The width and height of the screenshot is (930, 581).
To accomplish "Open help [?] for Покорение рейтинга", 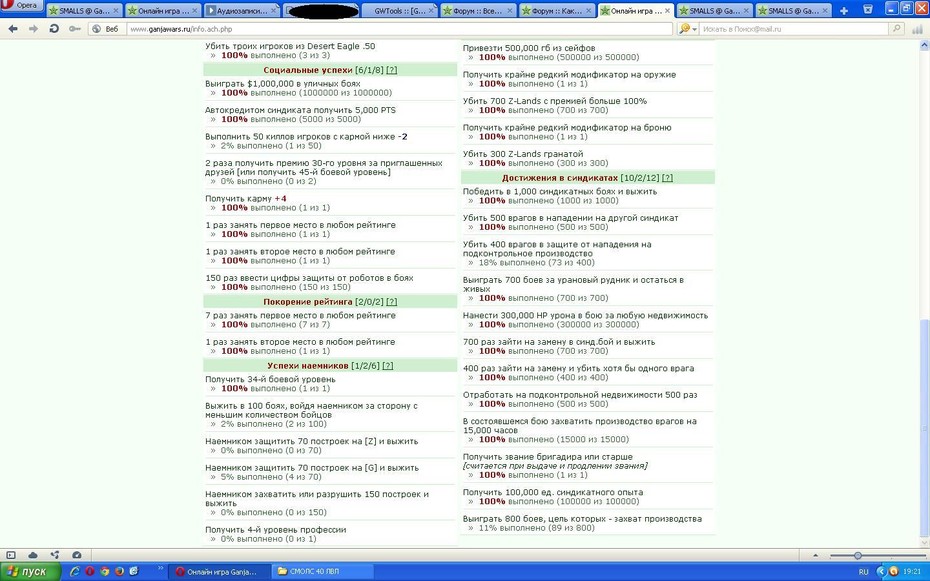I will (x=391, y=302).
